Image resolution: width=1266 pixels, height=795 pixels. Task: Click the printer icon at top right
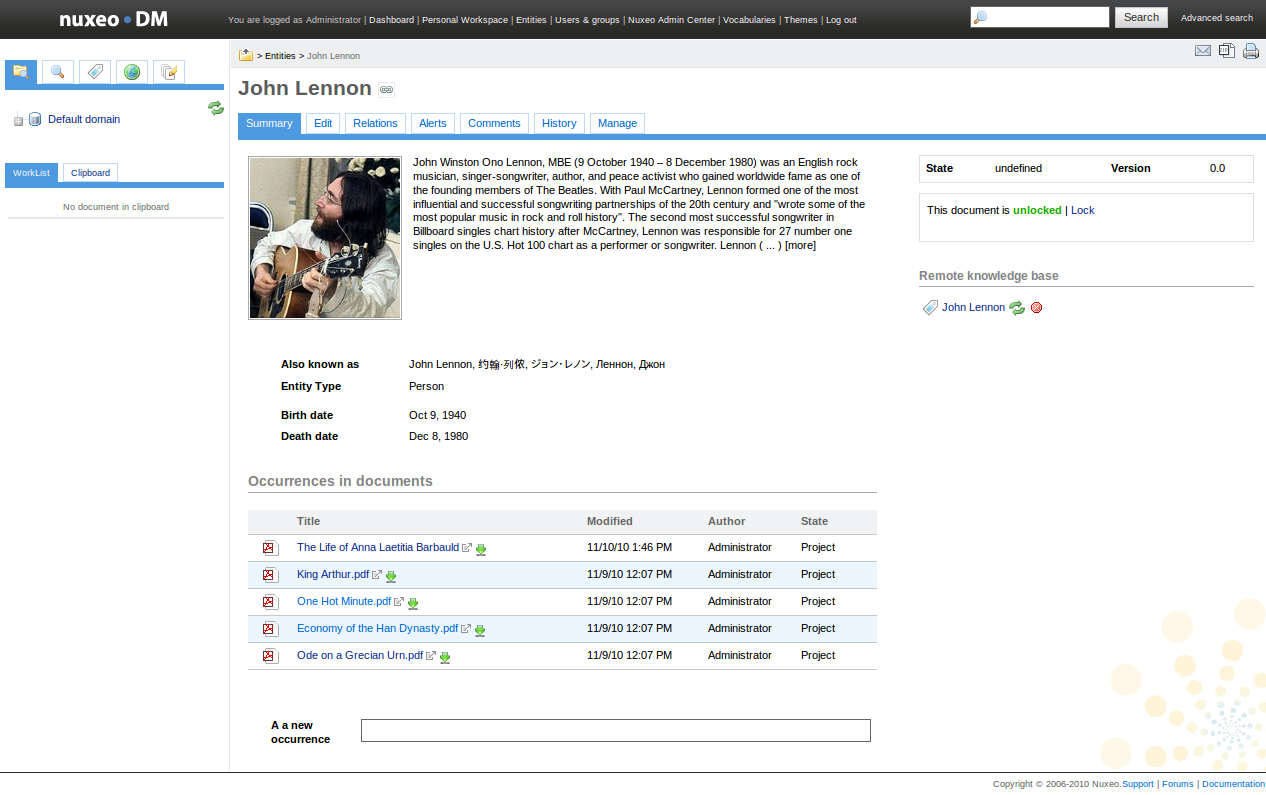pyautogui.click(x=1251, y=51)
